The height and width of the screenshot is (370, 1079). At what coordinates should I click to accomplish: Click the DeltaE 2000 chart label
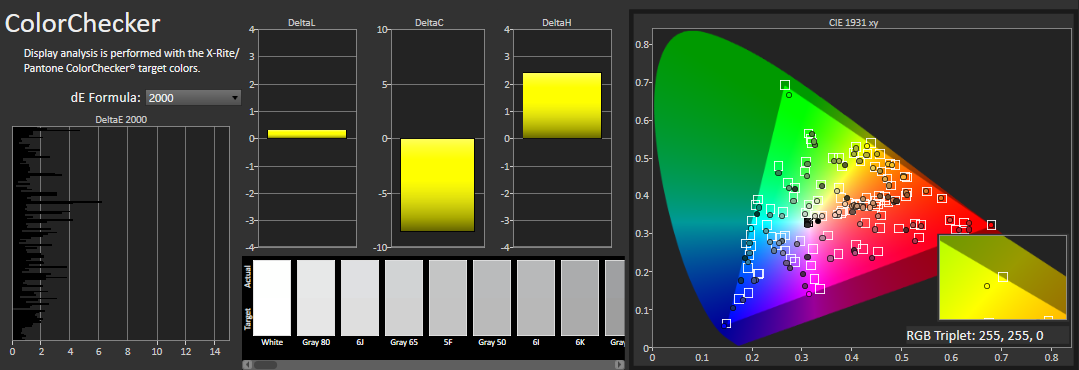(x=120, y=119)
